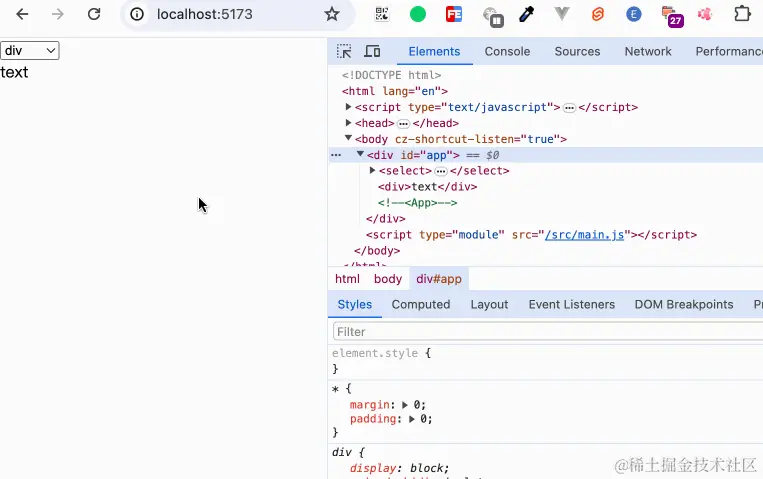Open the orange Svelte extension
Viewport: 763px width, 479px height.
coord(598,14)
